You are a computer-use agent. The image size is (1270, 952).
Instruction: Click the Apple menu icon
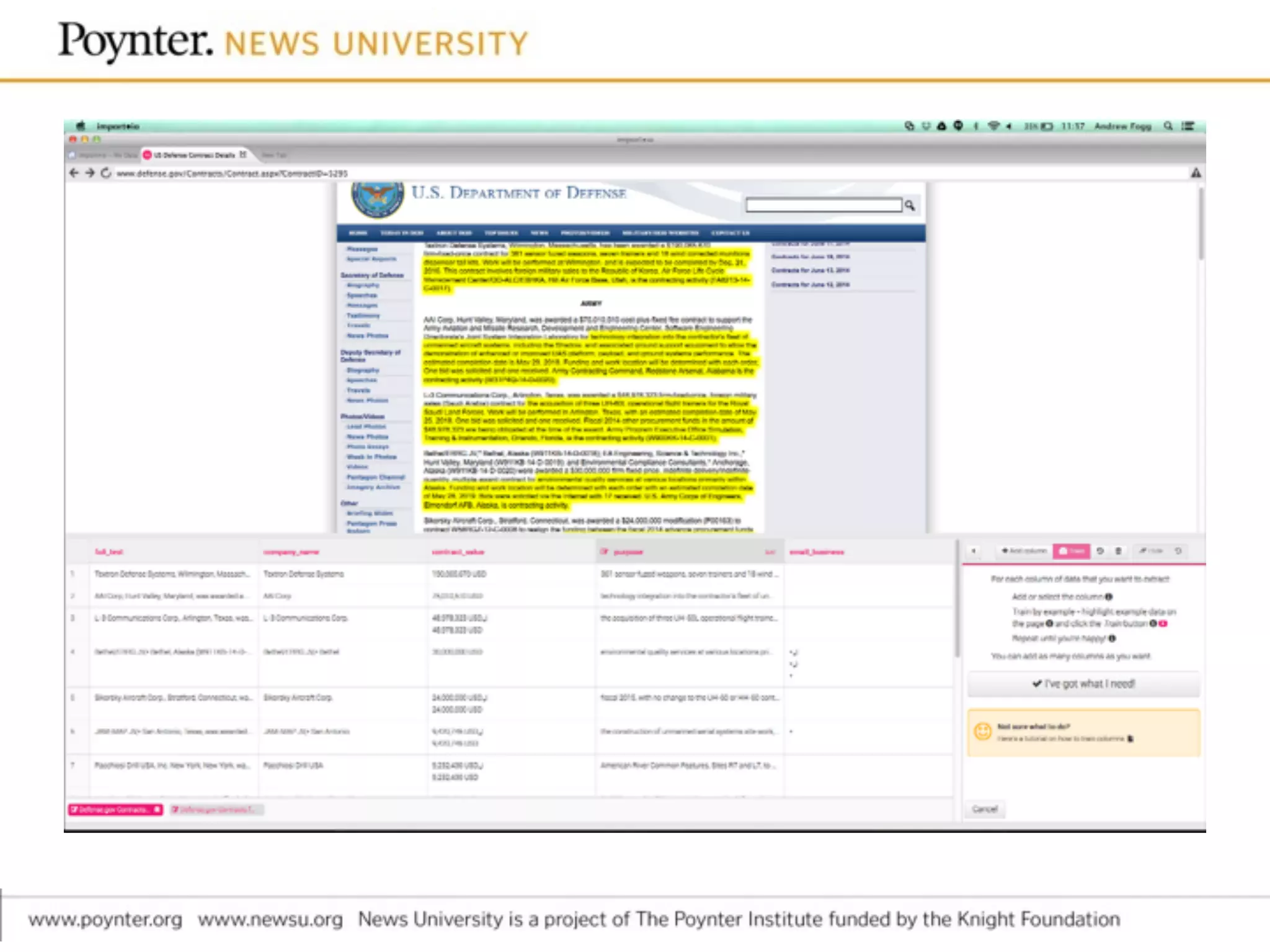click(x=81, y=126)
